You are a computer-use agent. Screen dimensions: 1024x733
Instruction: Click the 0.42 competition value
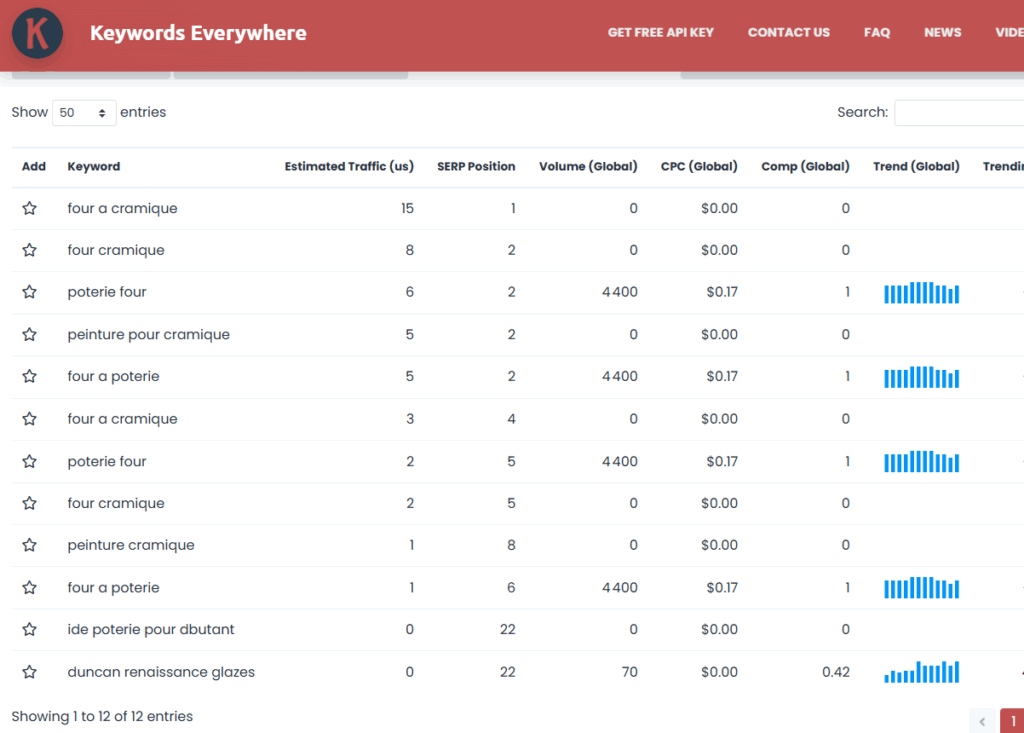(835, 672)
